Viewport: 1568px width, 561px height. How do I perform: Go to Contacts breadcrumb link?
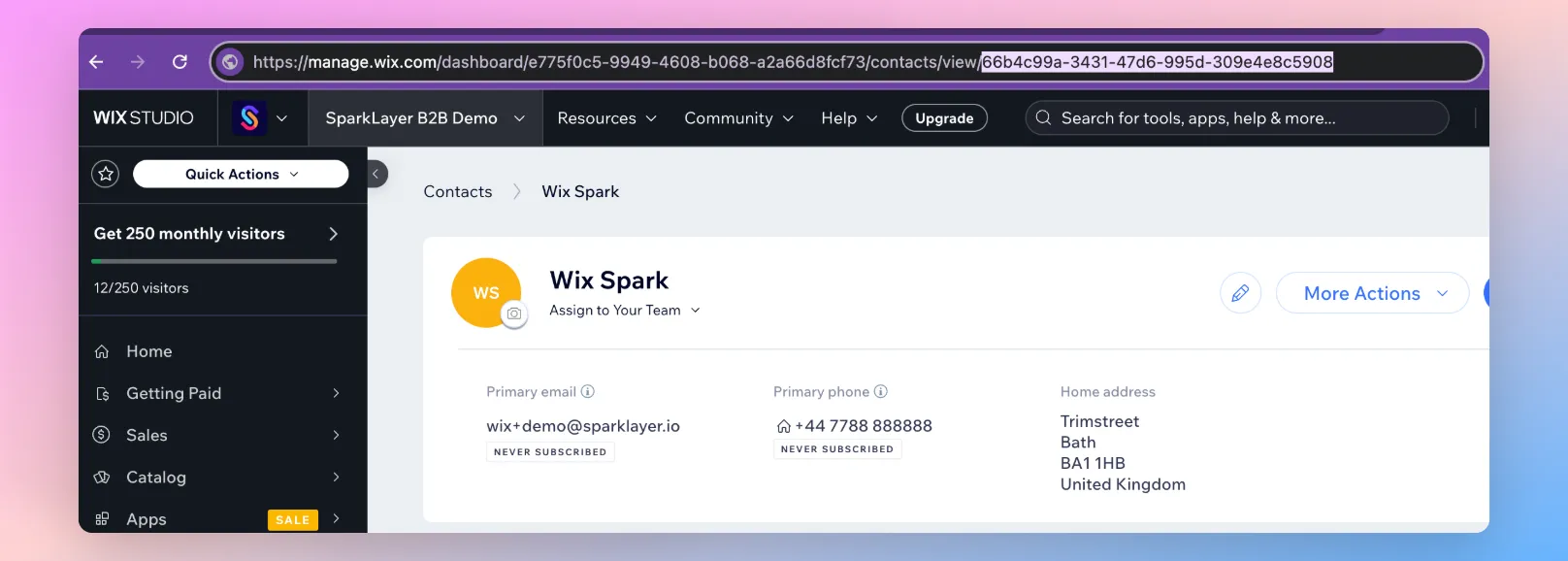click(458, 192)
